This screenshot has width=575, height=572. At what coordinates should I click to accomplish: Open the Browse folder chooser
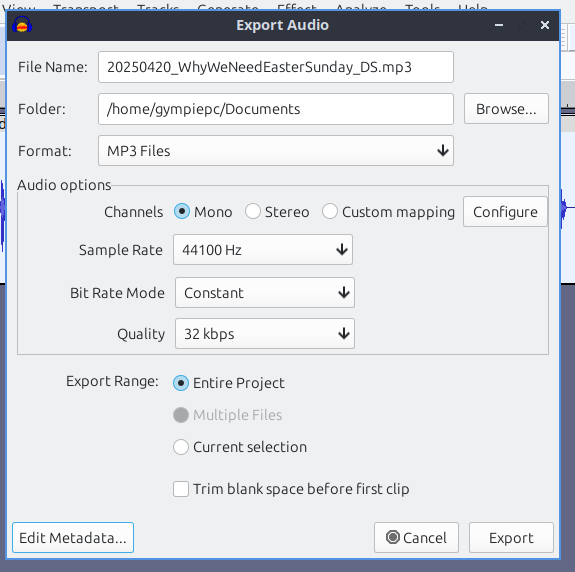click(x=506, y=109)
